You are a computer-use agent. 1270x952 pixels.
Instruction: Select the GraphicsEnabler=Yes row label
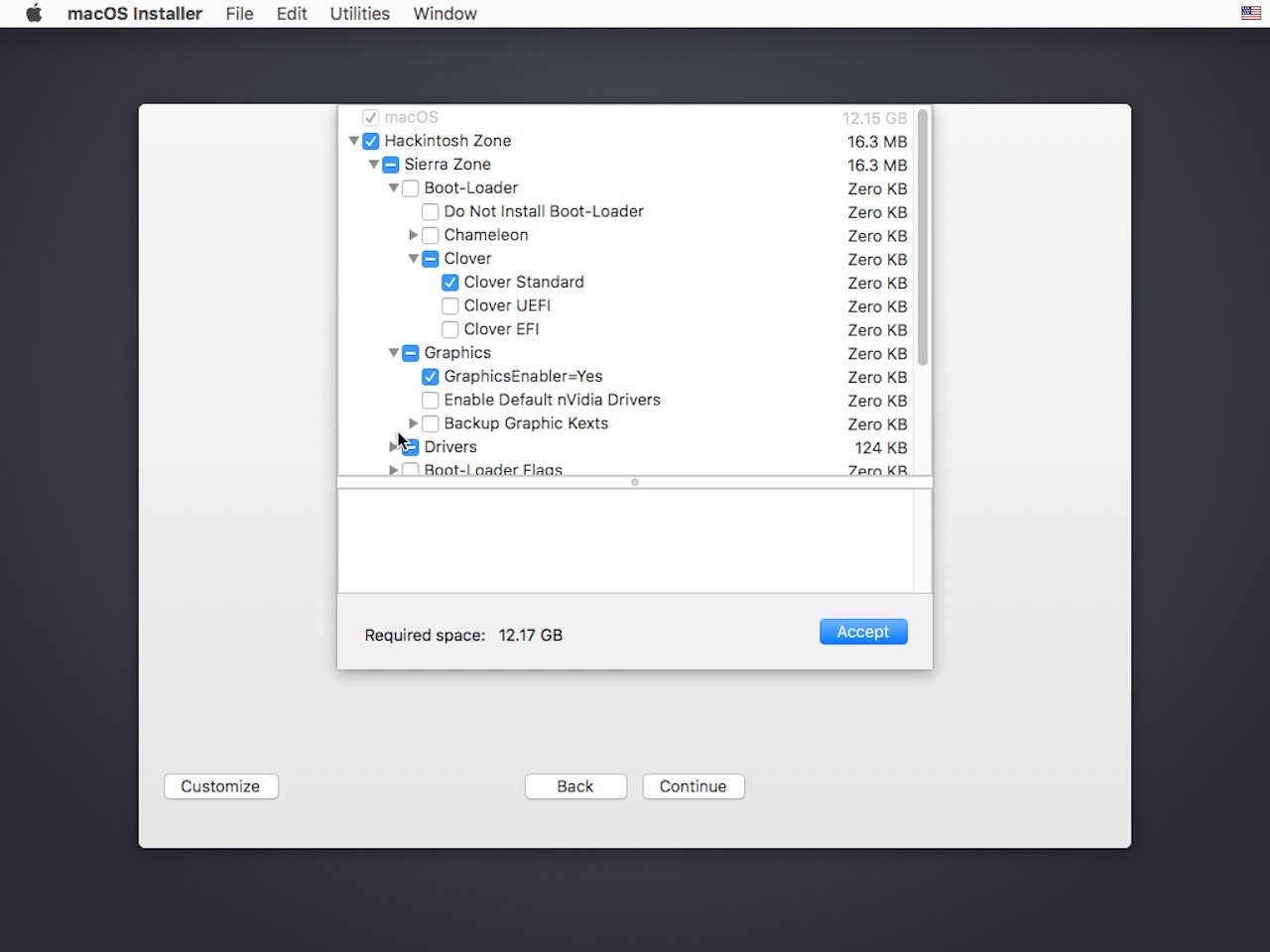tap(523, 377)
